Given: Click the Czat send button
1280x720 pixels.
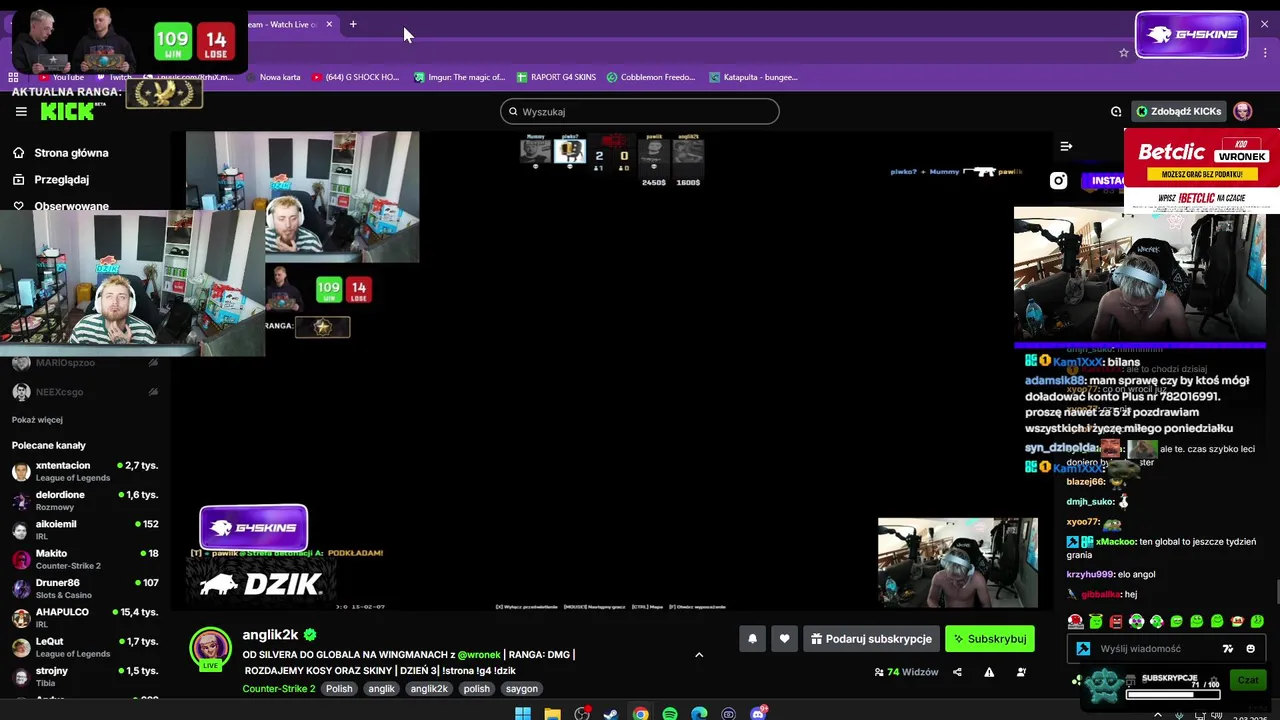Looking at the screenshot, I should click(1248, 680).
